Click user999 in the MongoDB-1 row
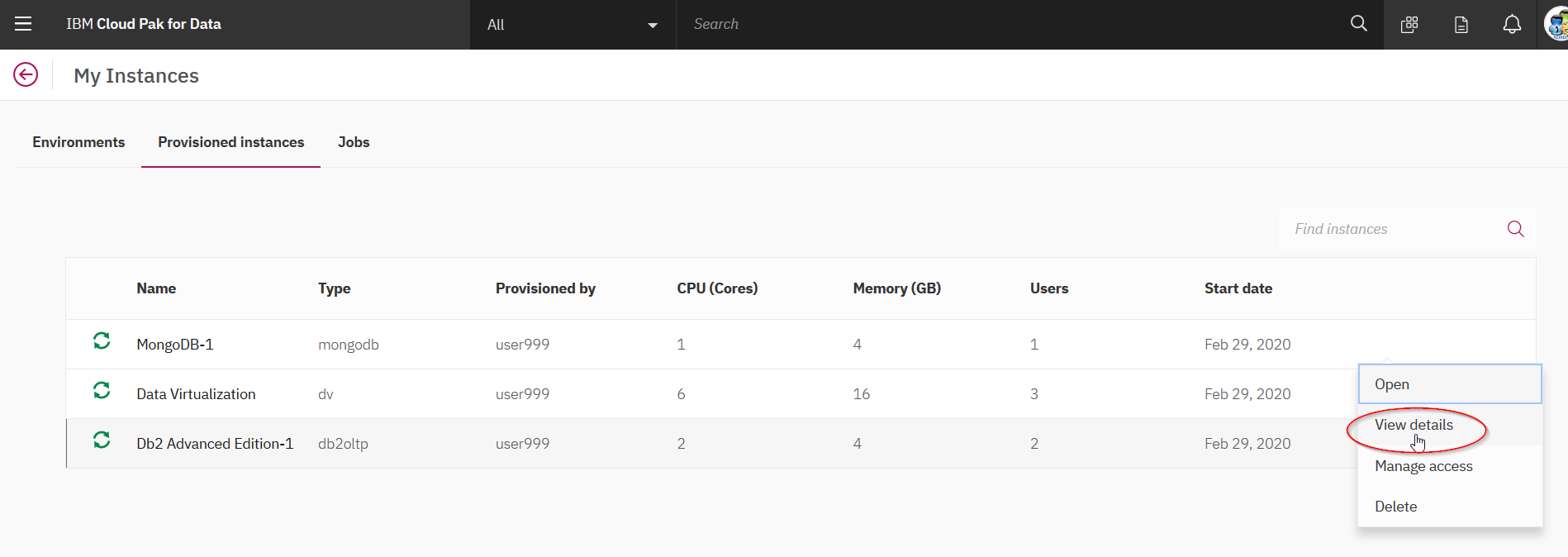 pyautogui.click(x=522, y=345)
